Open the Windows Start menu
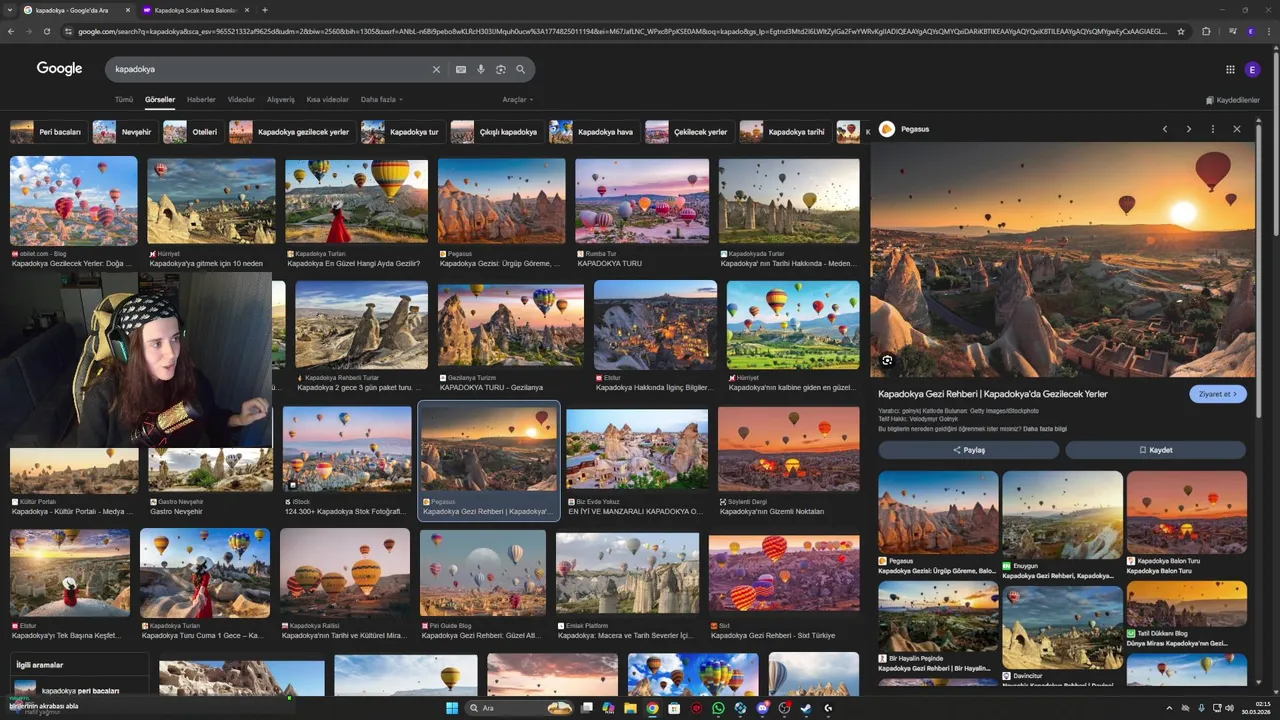This screenshot has width=1280, height=720. [x=452, y=708]
